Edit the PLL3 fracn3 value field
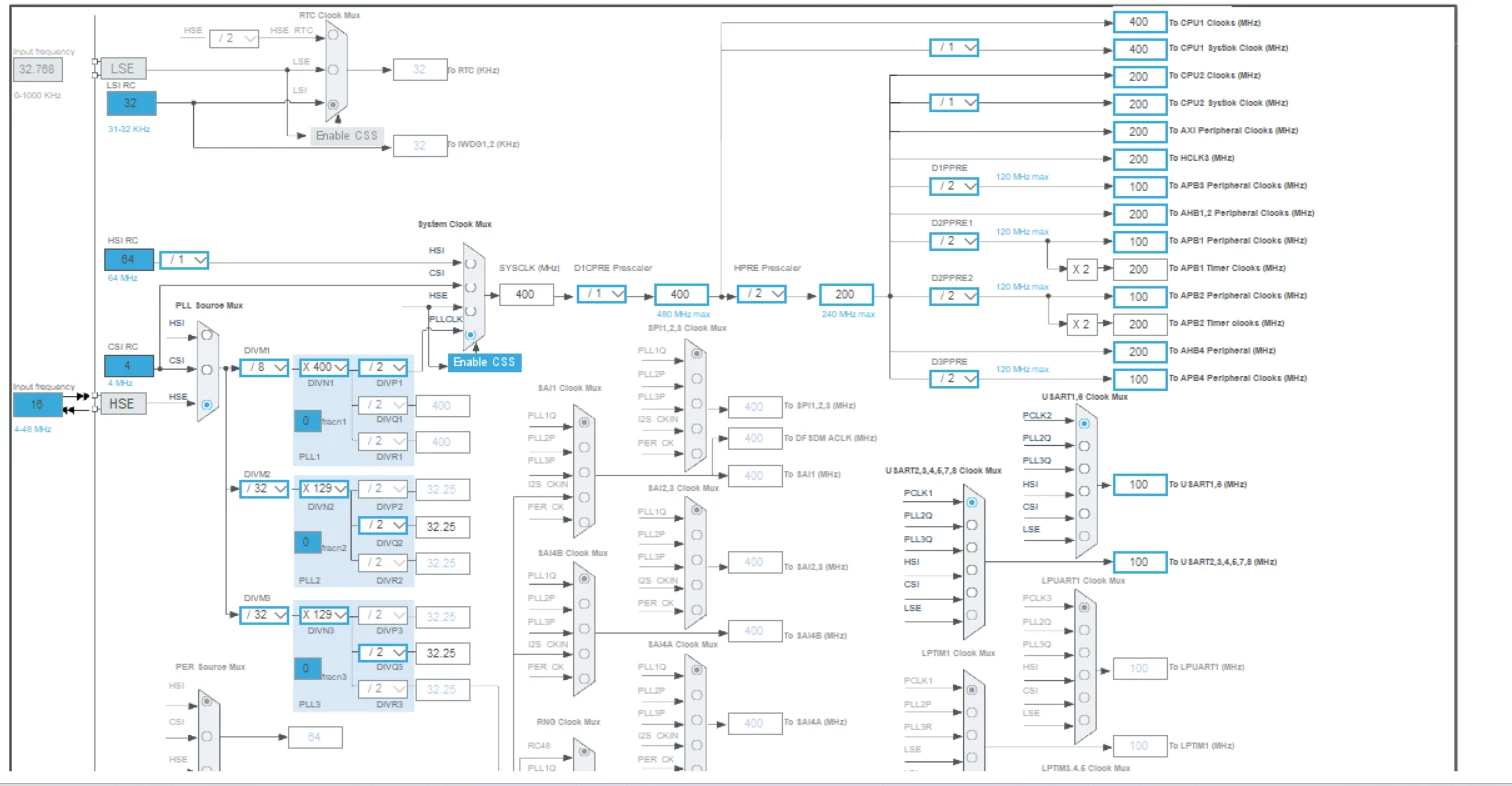 (307, 669)
